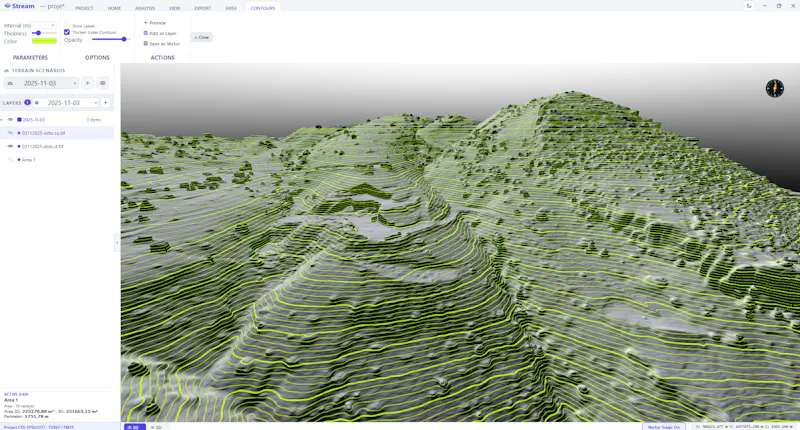
Task: Adjust the Thickness slider
Action: 44,33
